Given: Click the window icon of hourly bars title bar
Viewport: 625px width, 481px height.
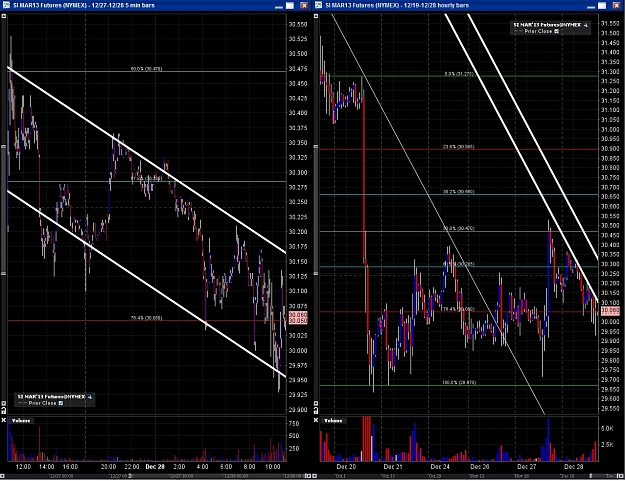Looking at the screenshot, I should click(x=318, y=5).
